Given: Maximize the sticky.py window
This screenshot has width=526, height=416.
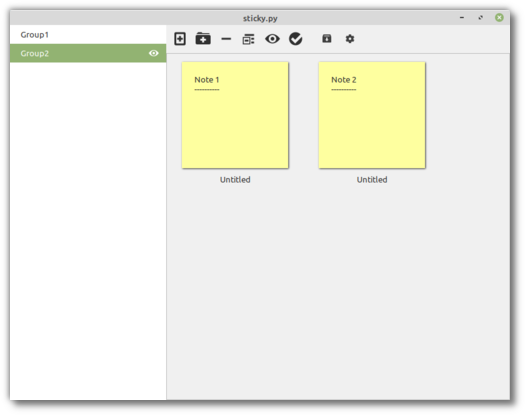Looking at the screenshot, I should pyautogui.click(x=481, y=17).
